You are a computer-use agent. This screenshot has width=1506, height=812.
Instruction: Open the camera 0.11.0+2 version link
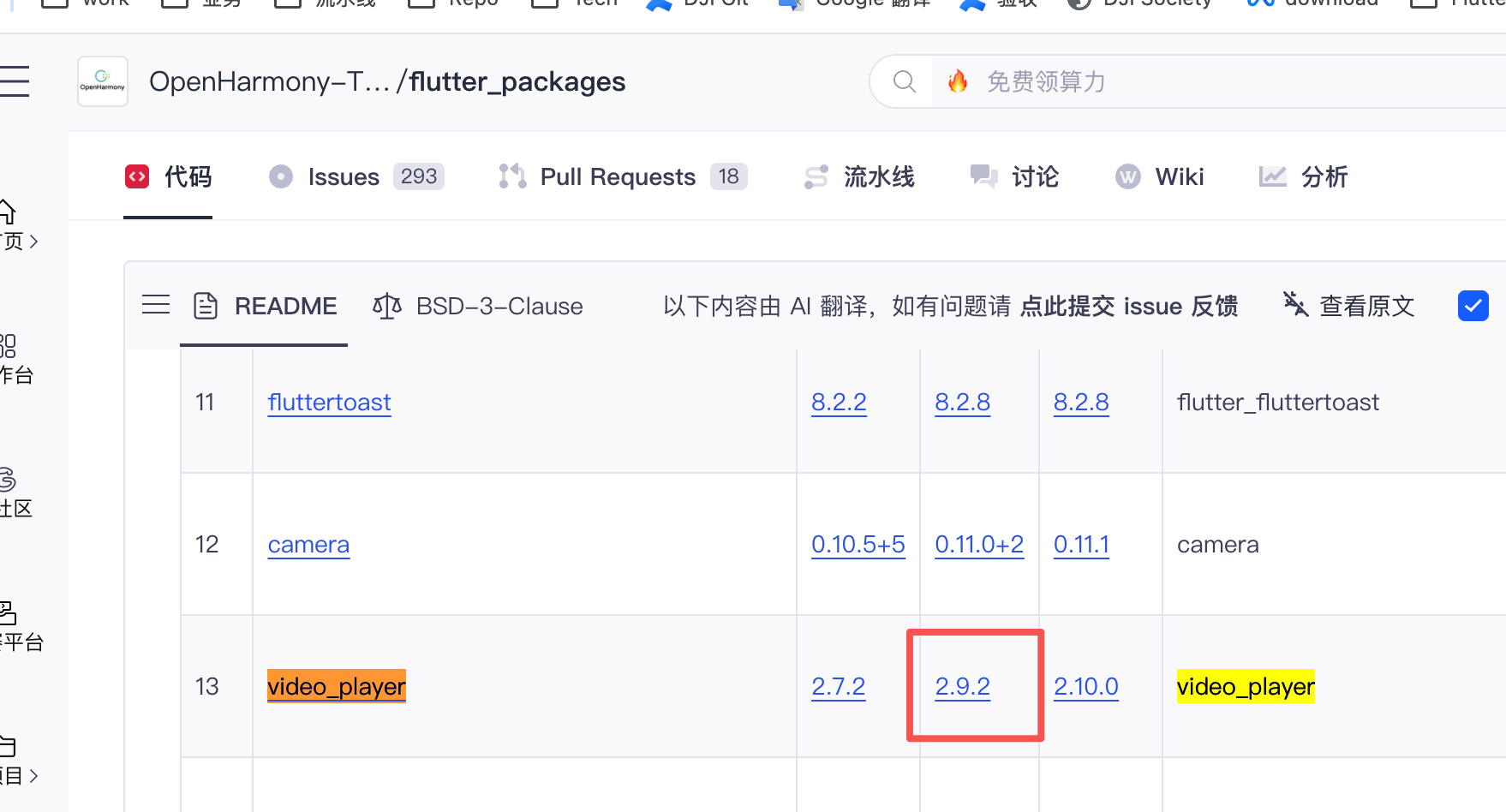click(x=979, y=545)
